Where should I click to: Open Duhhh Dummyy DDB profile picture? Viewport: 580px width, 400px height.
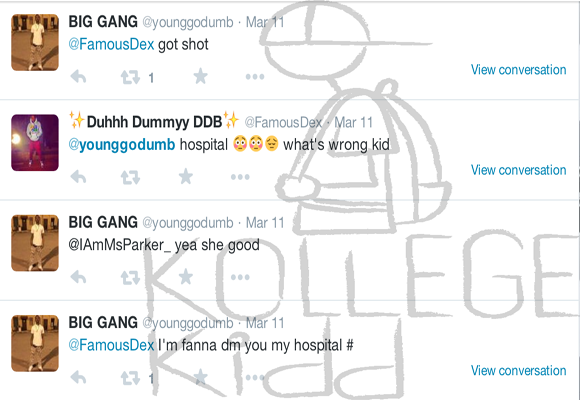(35, 142)
